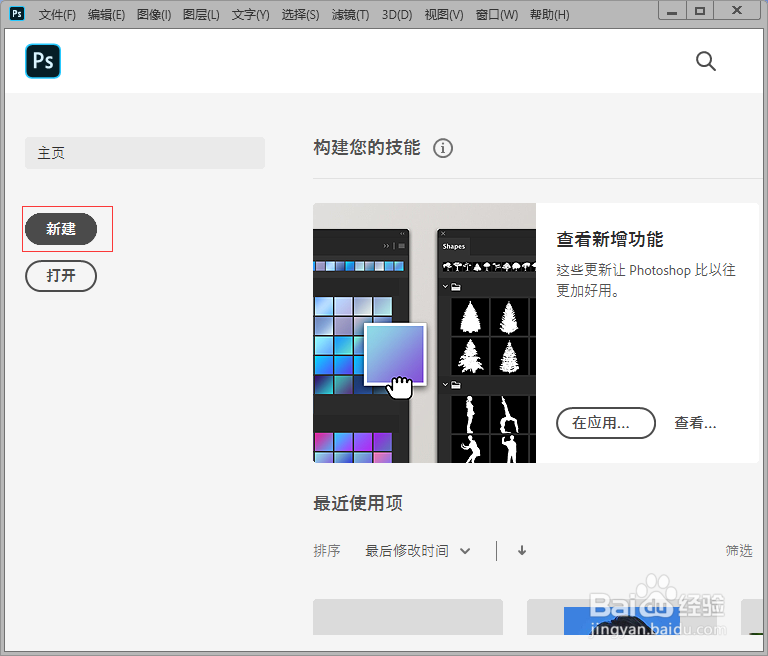Open the 视图(V) menu
768x656 pixels.
click(444, 15)
